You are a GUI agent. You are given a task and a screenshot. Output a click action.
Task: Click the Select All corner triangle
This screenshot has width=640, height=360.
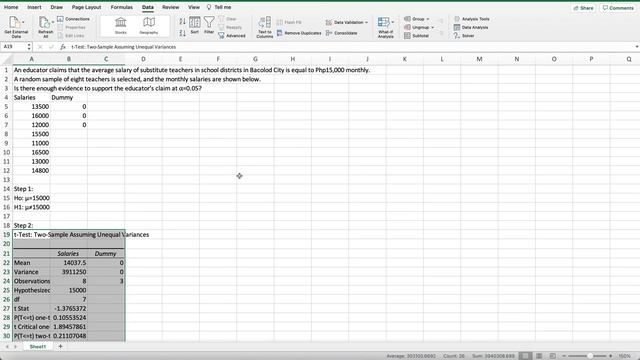click(7, 60)
